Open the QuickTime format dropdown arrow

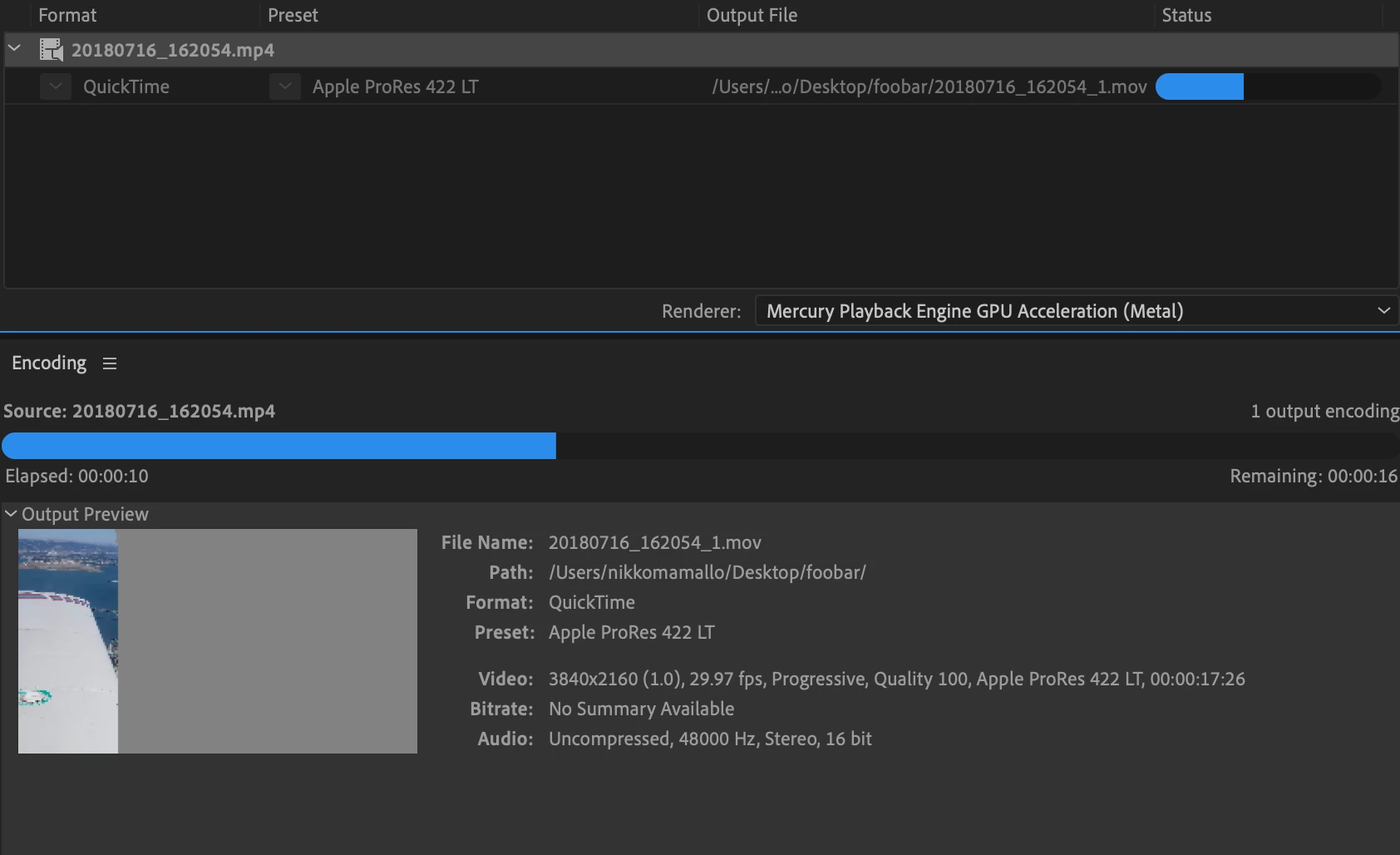pyautogui.click(x=56, y=86)
